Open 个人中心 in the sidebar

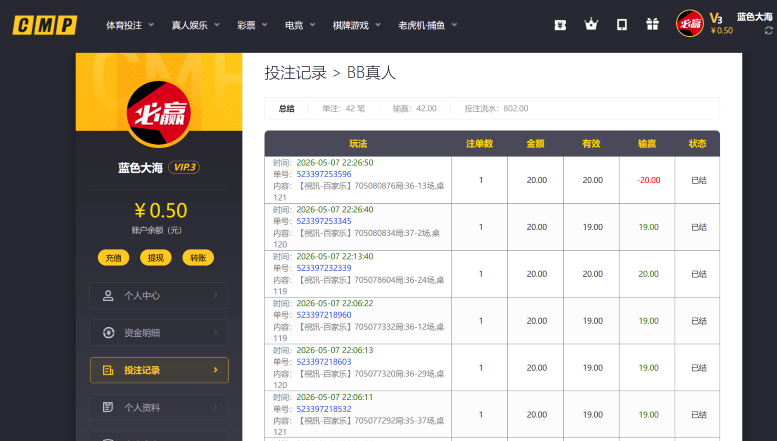coord(159,296)
